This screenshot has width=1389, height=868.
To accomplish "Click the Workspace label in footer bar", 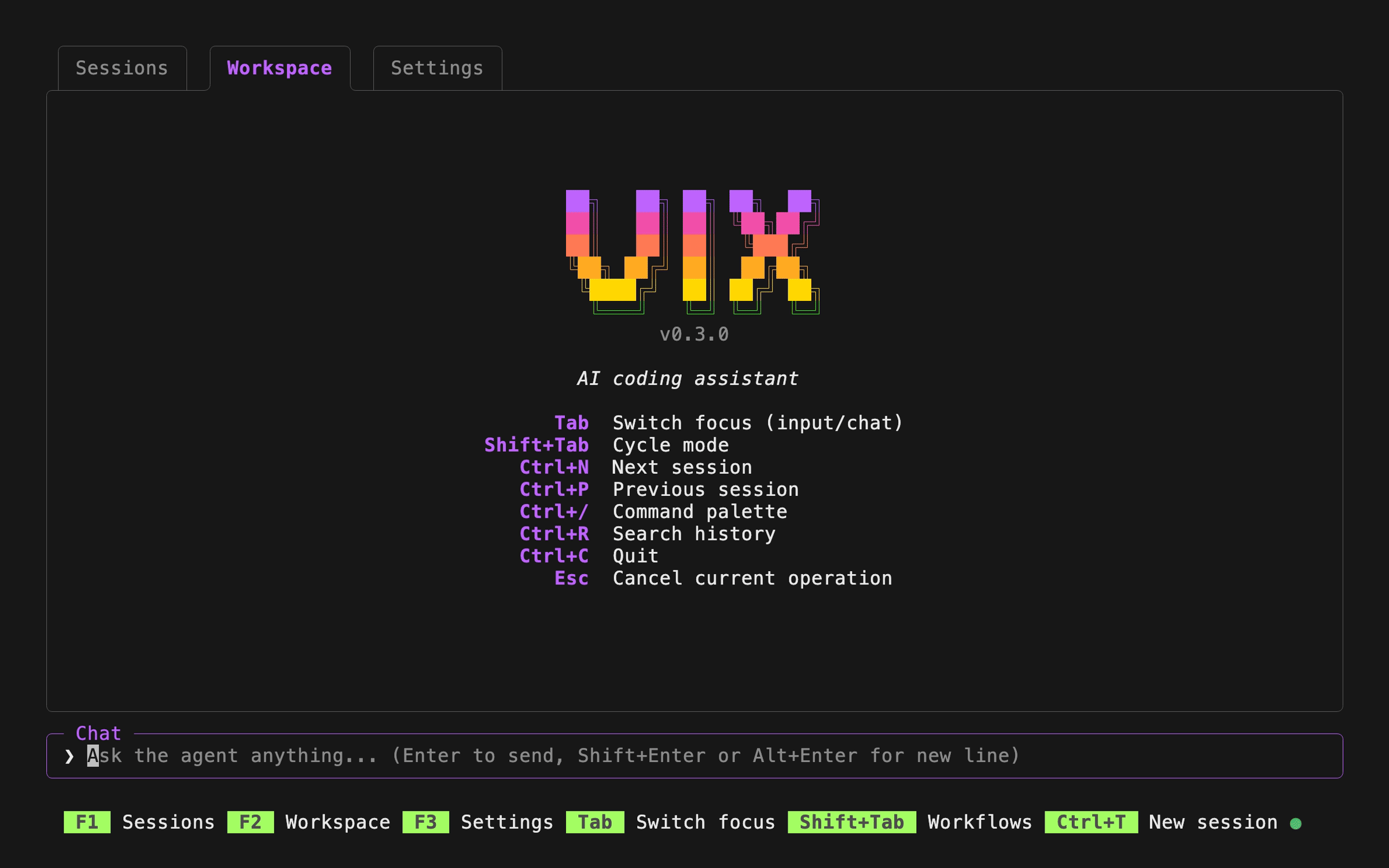I will [338, 822].
